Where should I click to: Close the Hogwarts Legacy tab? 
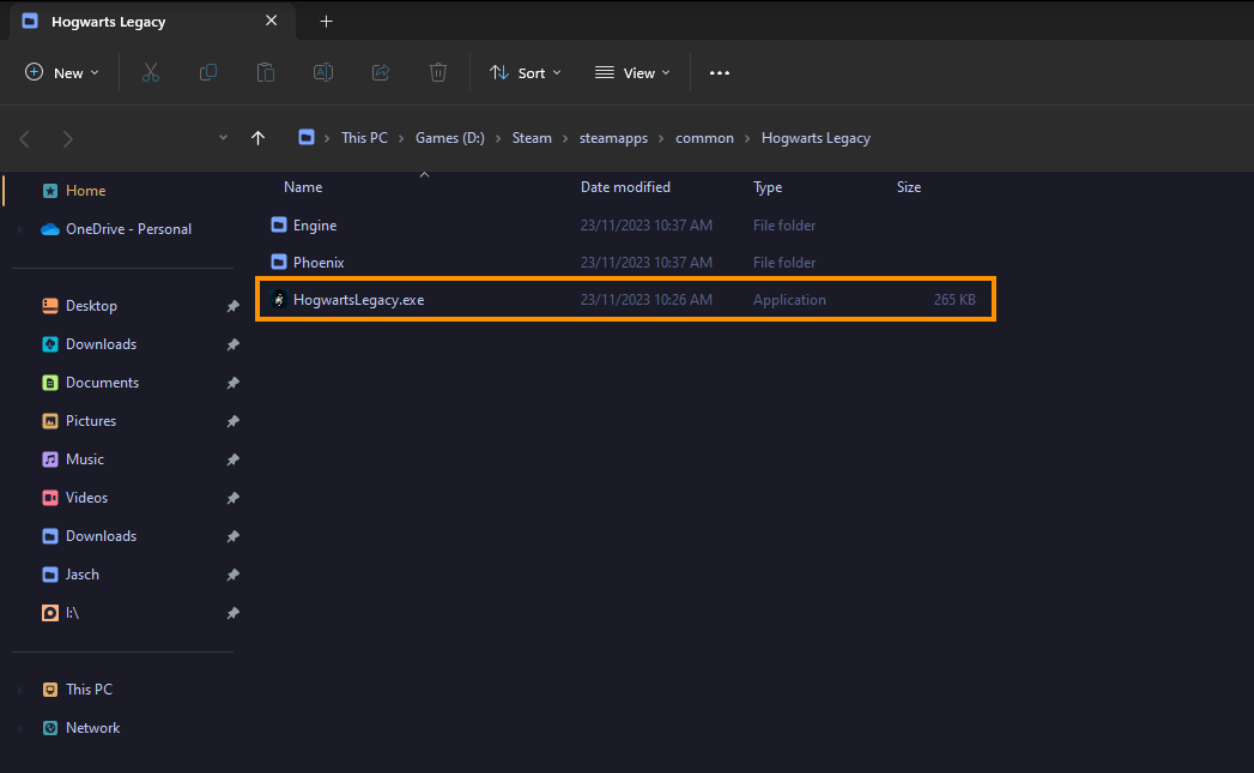pyautogui.click(x=271, y=21)
